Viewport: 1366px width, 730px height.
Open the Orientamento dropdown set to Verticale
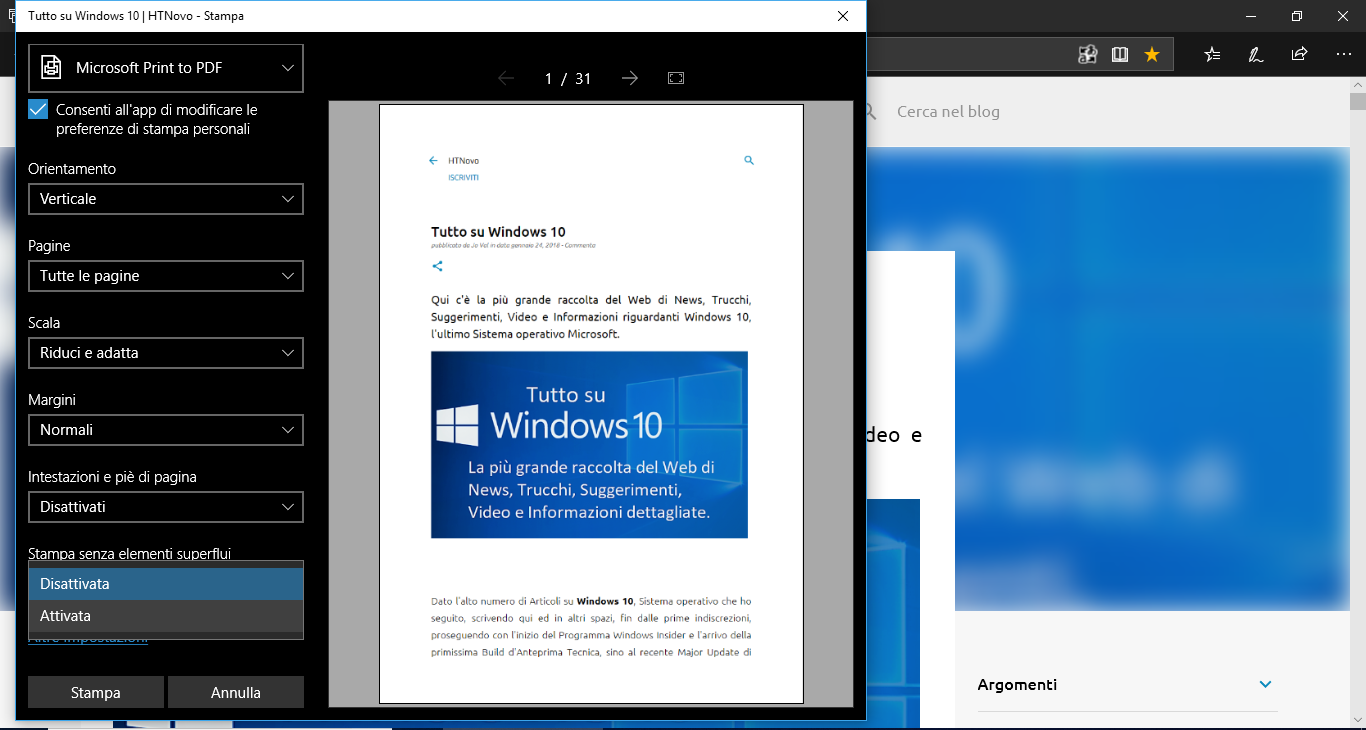pos(166,199)
